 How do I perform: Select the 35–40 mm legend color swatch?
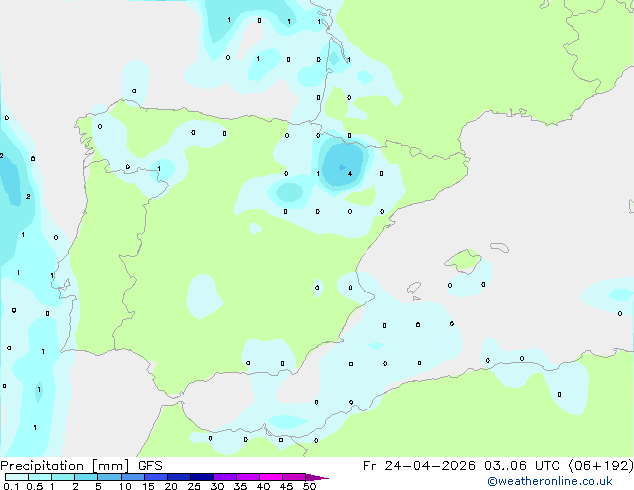coord(248,477)
